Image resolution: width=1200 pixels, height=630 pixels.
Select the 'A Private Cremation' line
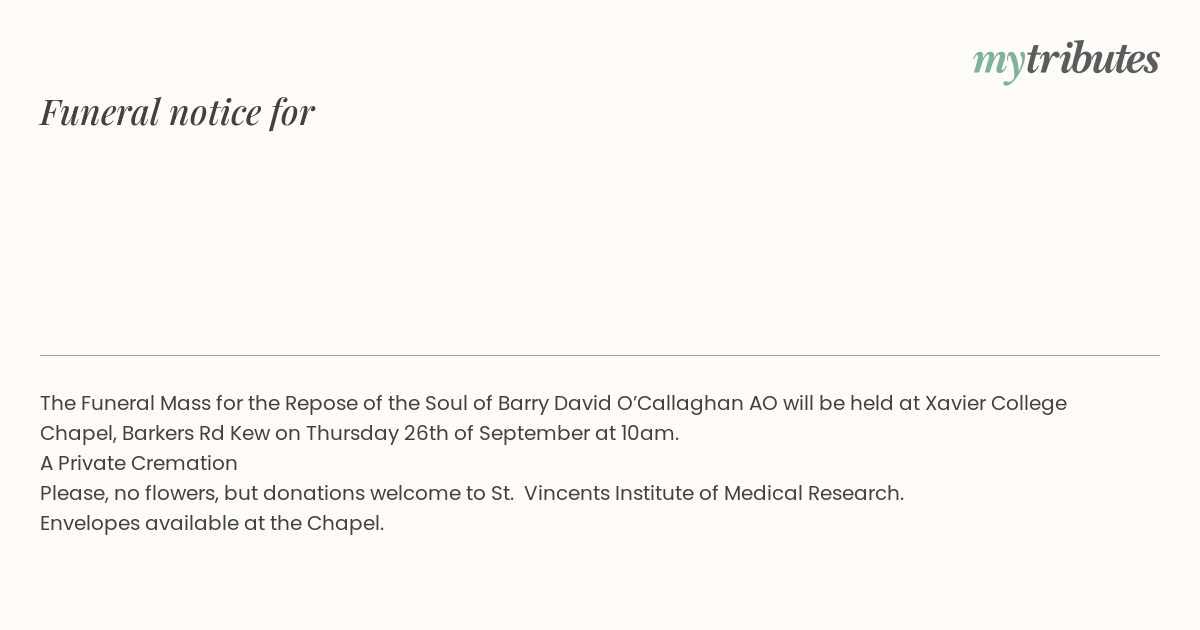[139, 463]
